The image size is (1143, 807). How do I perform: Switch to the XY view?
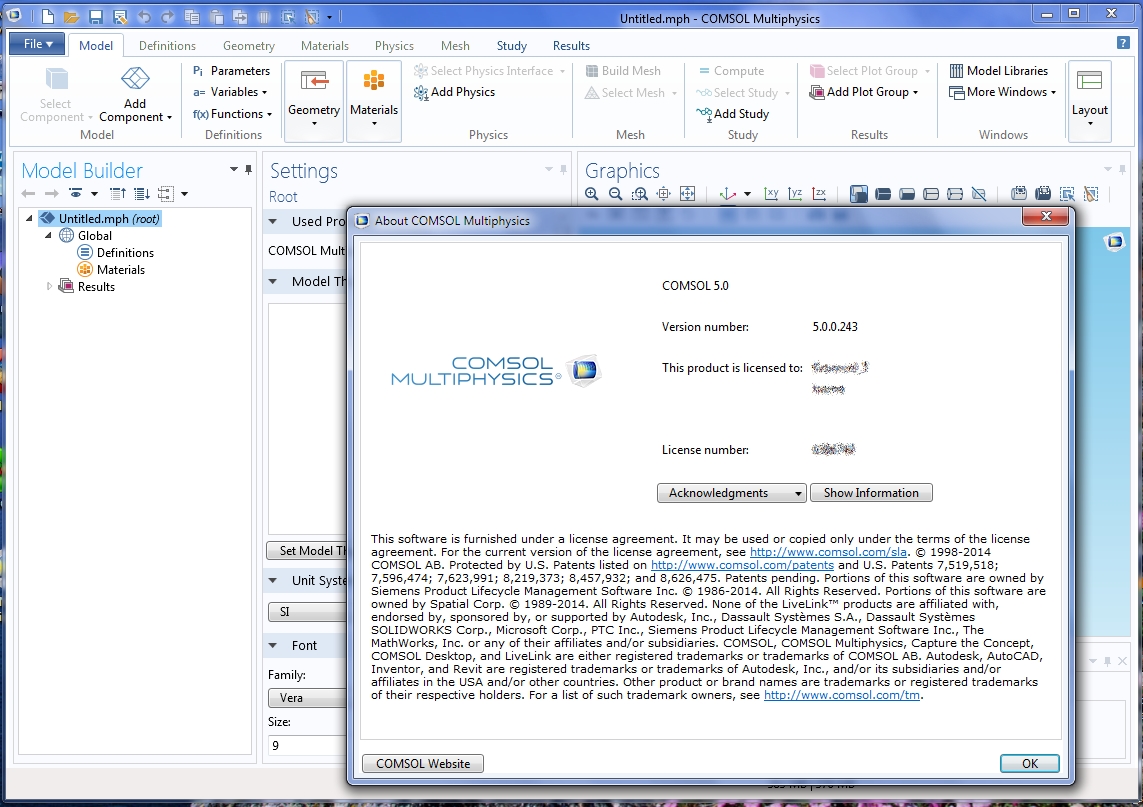coord(772,194)
